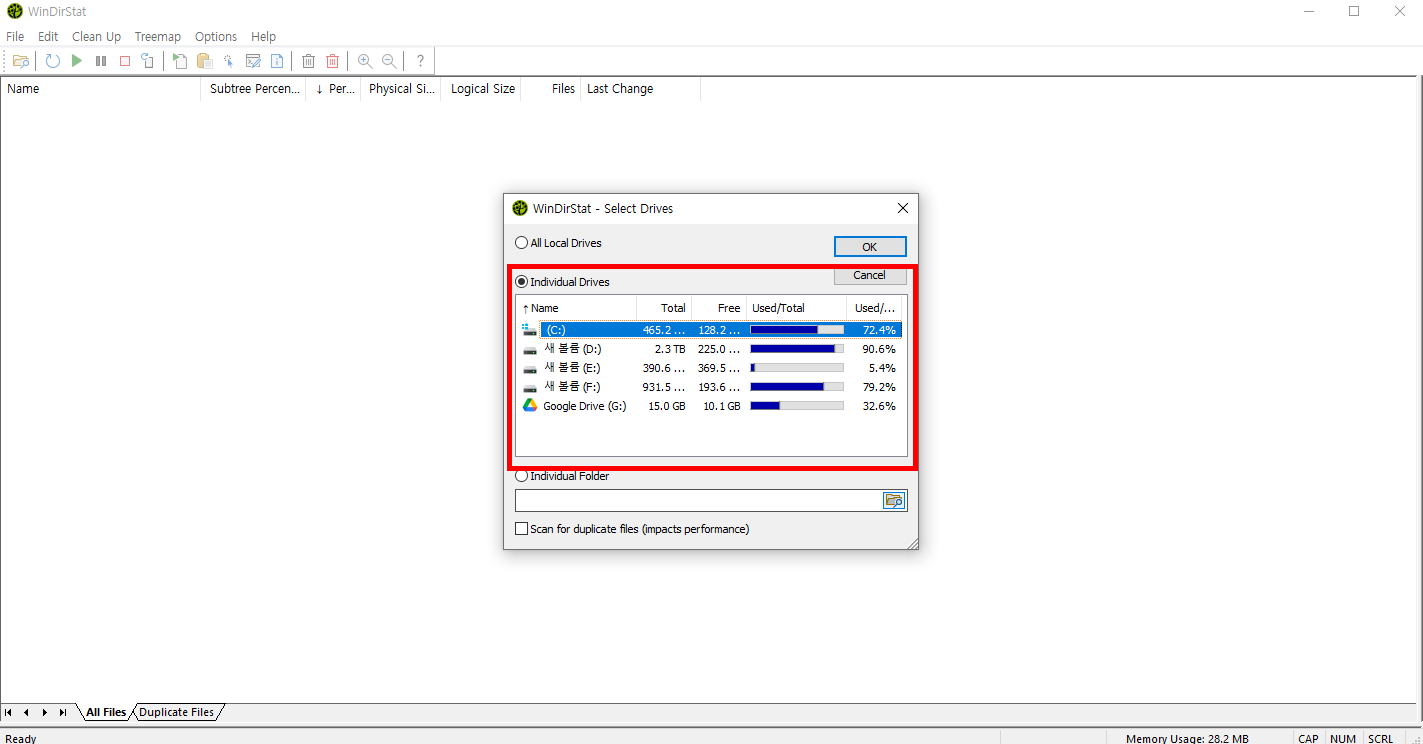Sort drives by Used/Total column header
Screen dimensions: 1423x744
[796, 308]
